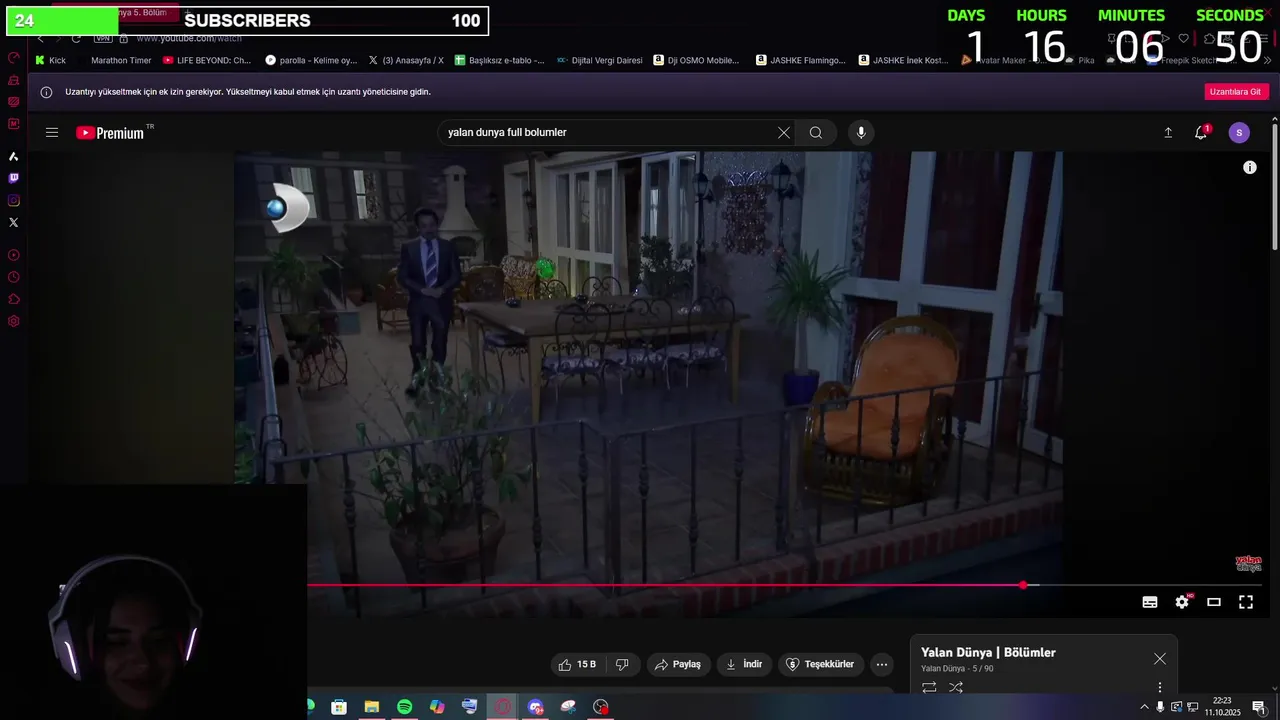1280x720 pixels.
Task: Enter fullscreen video mode
Action: pos(1246,601)
